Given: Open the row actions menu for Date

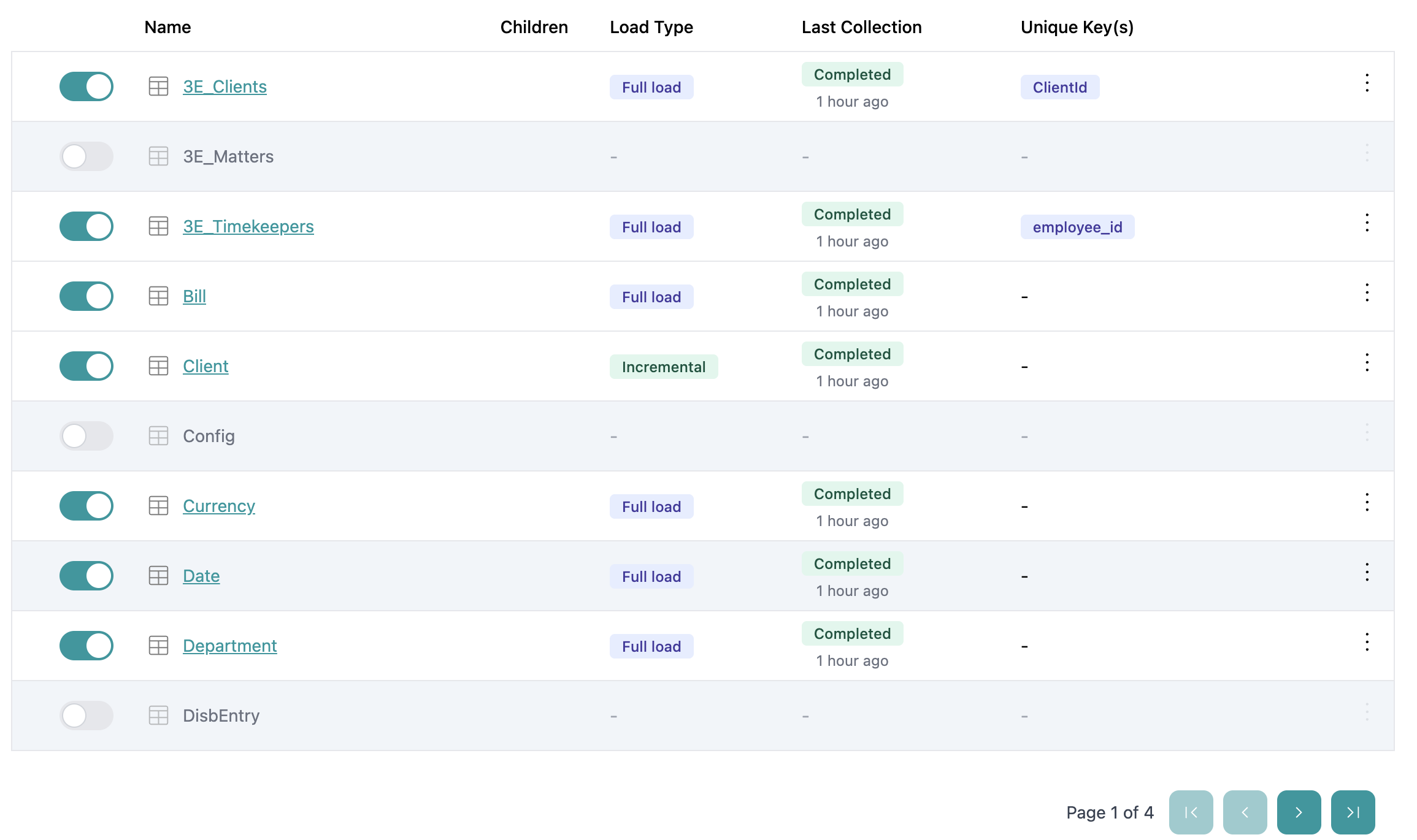Looking at the screenshot, I should click(x=1367, y=572).
